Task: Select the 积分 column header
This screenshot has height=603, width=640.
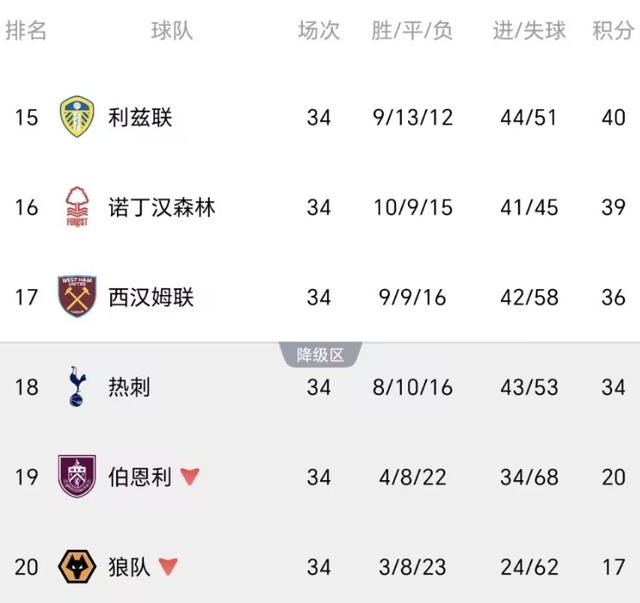Action: (x=611, y=31)
